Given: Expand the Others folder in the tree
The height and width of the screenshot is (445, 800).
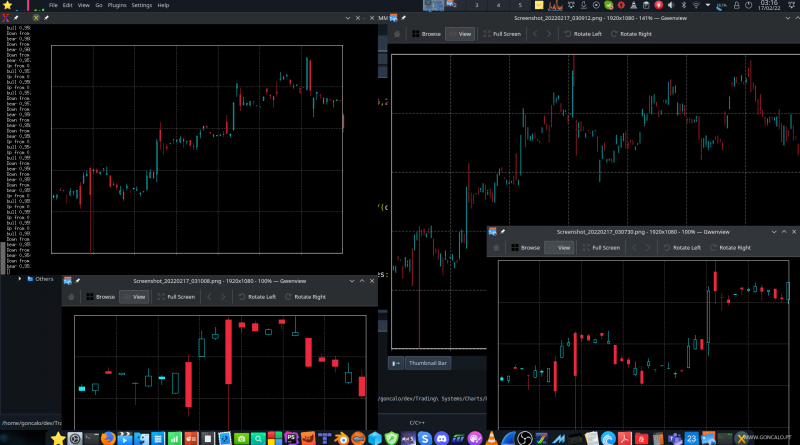Looking at the screenshot, I should pyautogui.click(x=19, y=278).
